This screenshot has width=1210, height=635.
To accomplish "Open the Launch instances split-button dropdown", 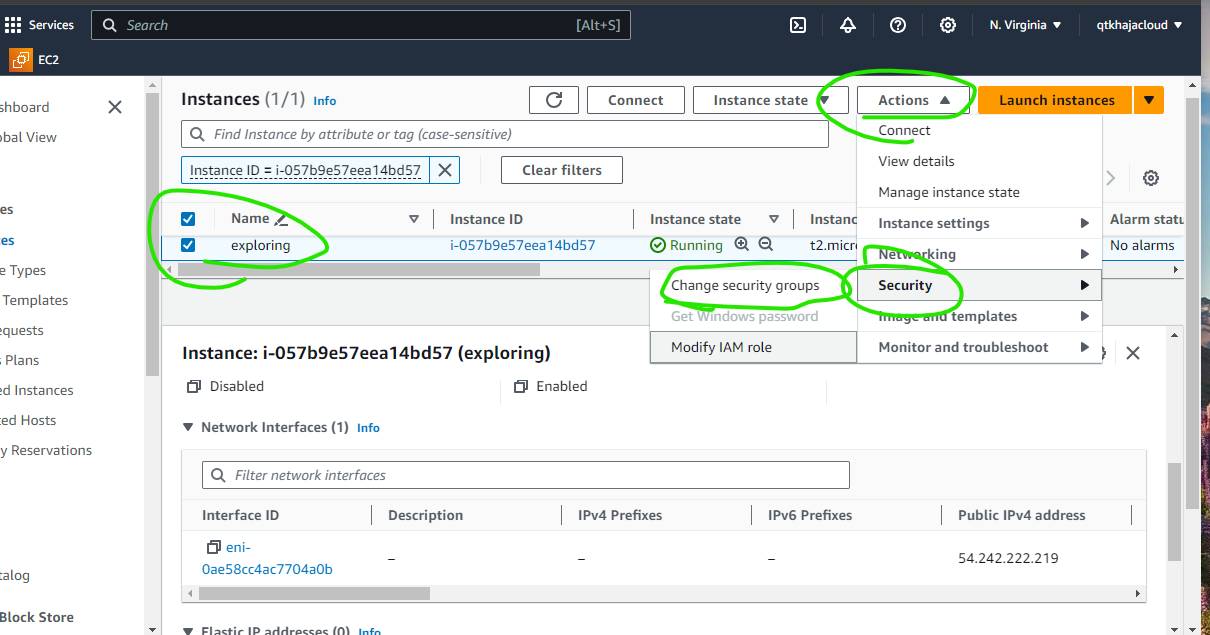I will pos(1148,99).
